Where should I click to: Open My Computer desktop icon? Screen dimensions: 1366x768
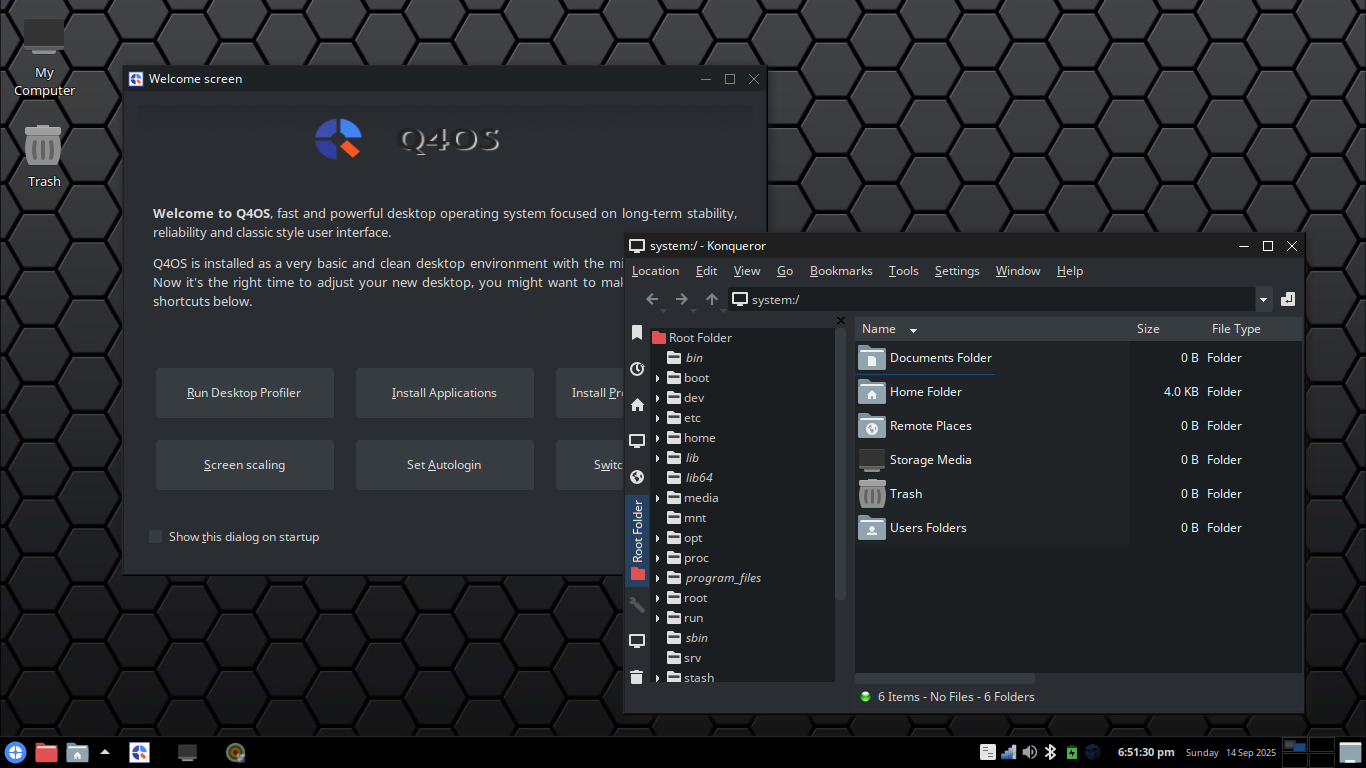point(44,59)
